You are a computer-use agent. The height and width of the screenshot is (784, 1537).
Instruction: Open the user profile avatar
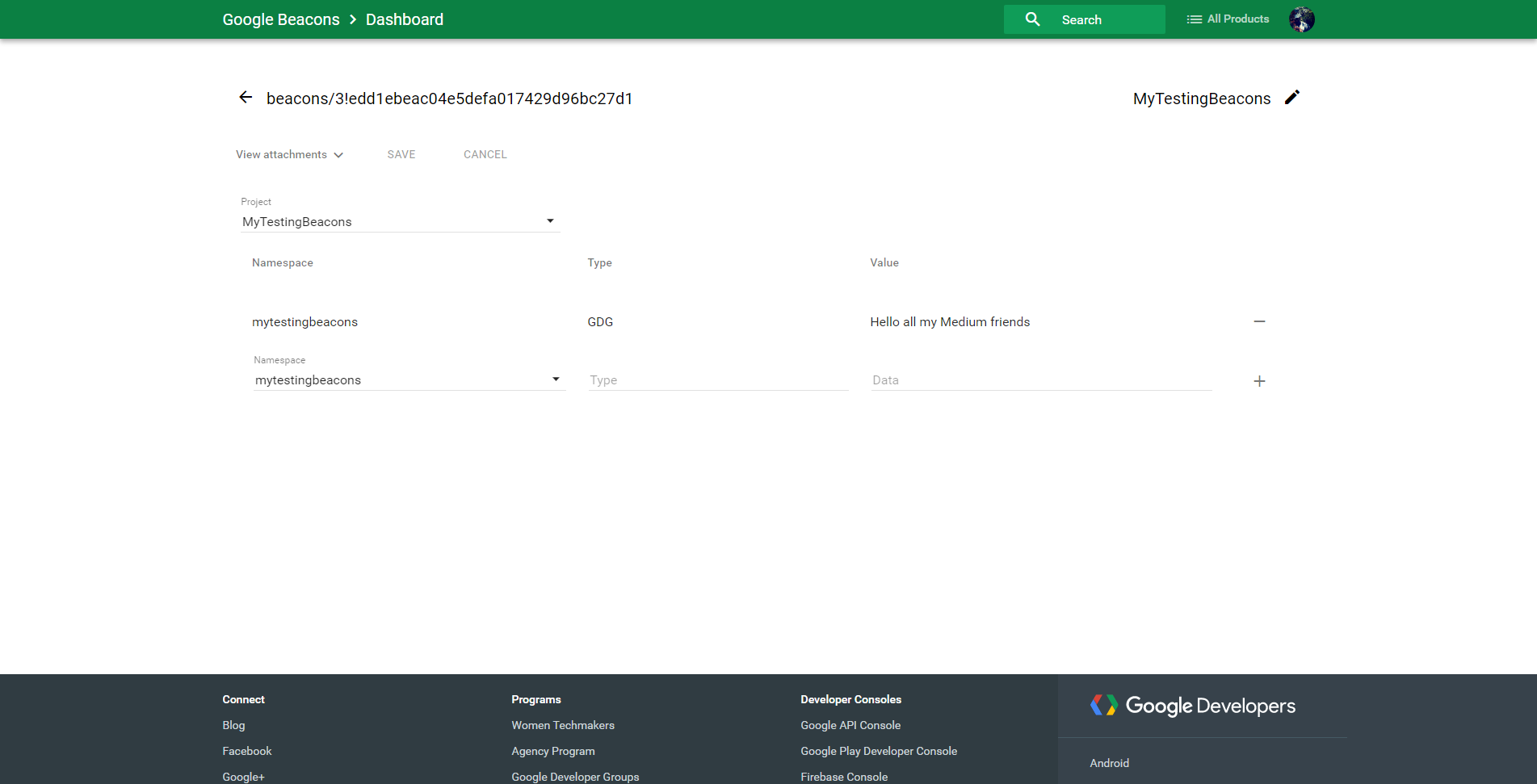(1302, 19)
